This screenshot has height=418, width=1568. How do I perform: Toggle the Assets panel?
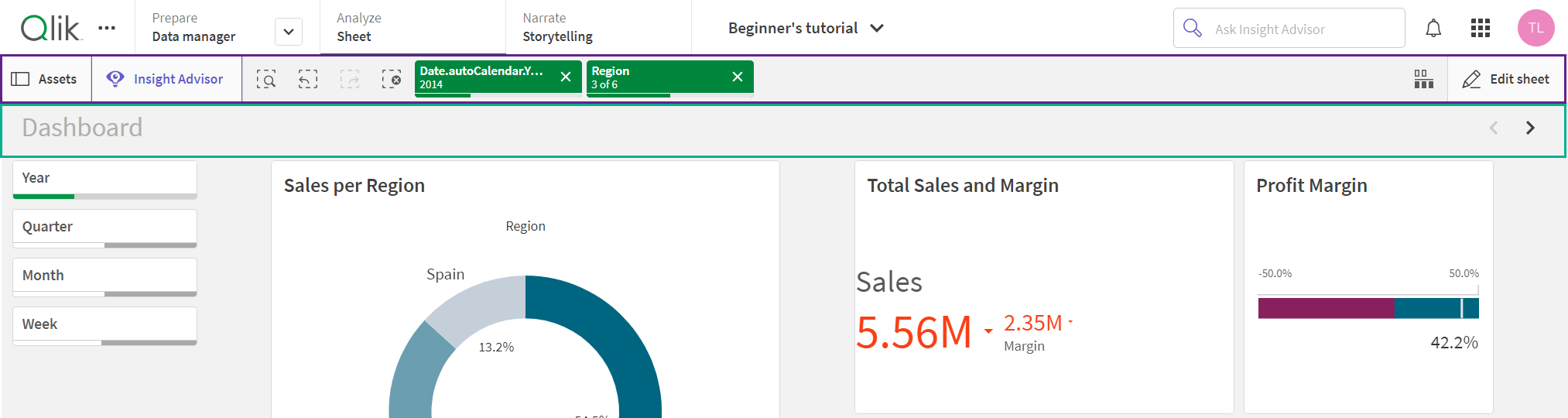(45, 79)
